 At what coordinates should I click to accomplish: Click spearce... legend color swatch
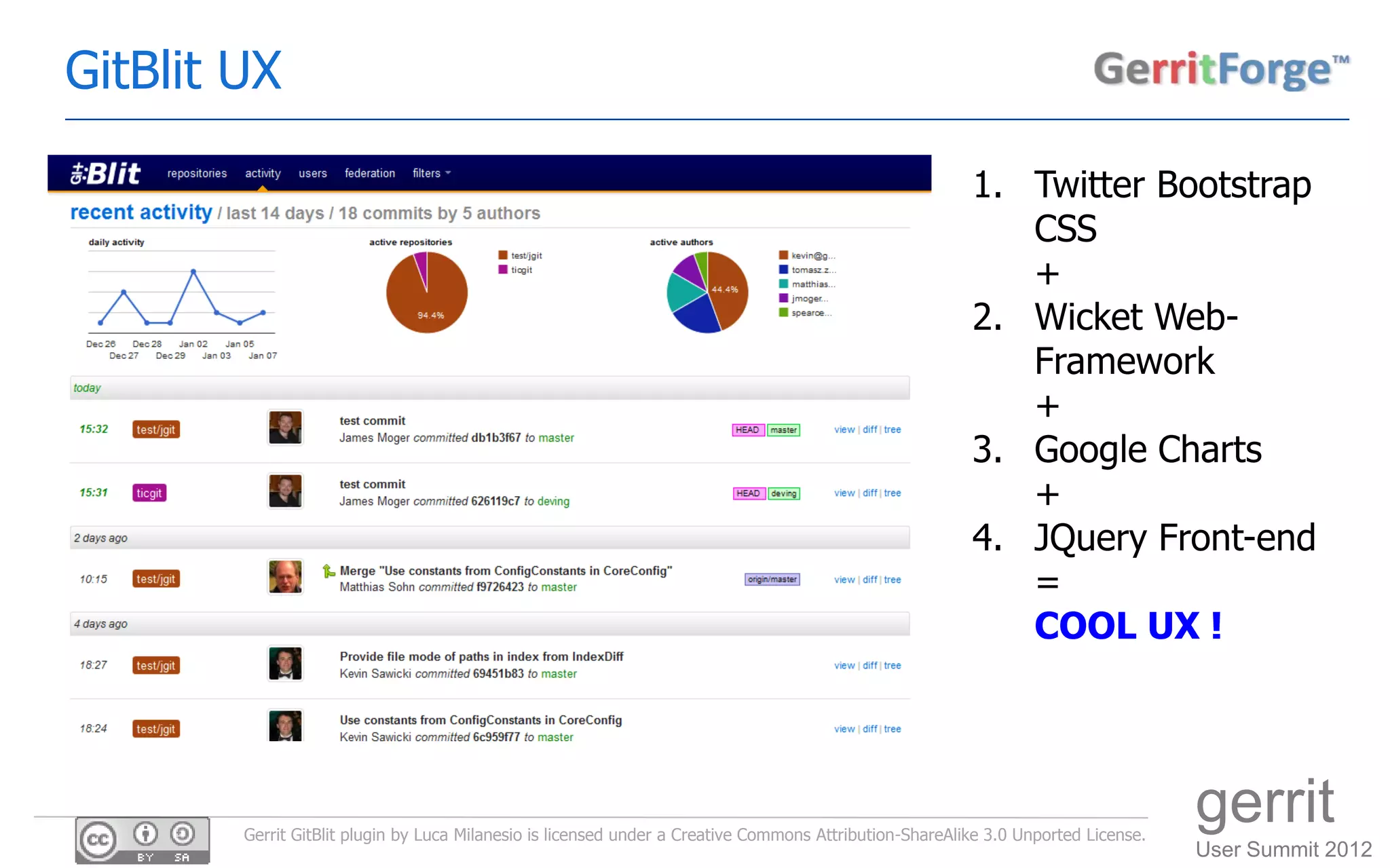(x=783, y=312)
